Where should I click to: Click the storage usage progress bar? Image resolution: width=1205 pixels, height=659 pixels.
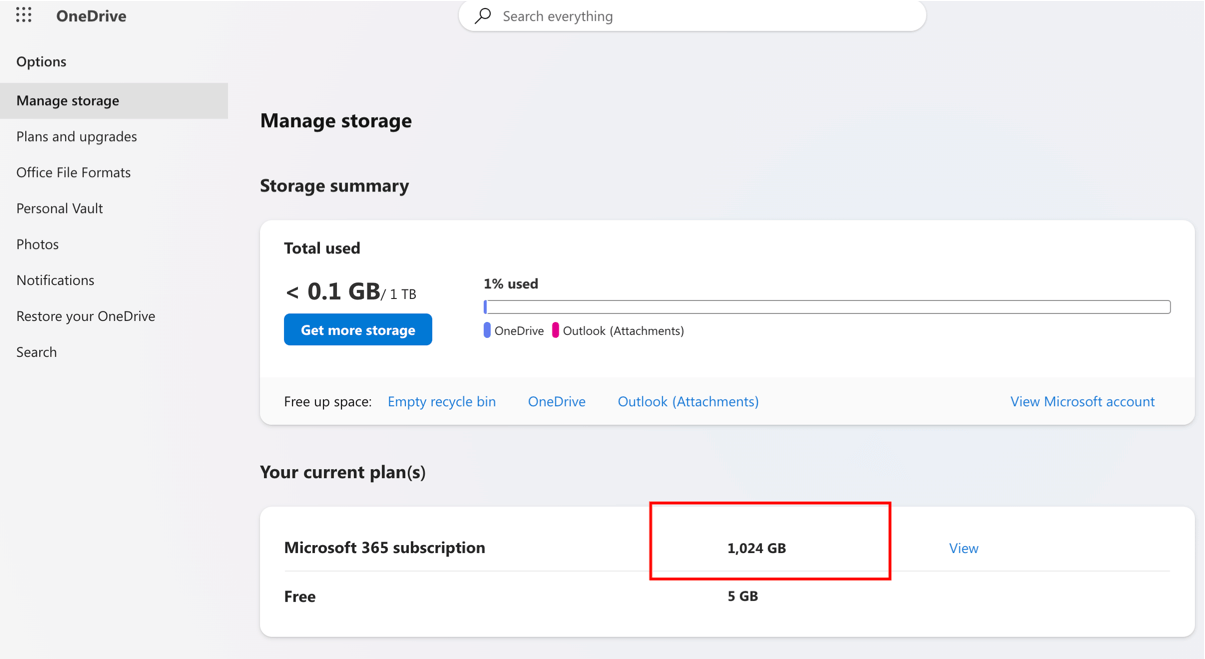pyautogui.click(x=826, y=307)
